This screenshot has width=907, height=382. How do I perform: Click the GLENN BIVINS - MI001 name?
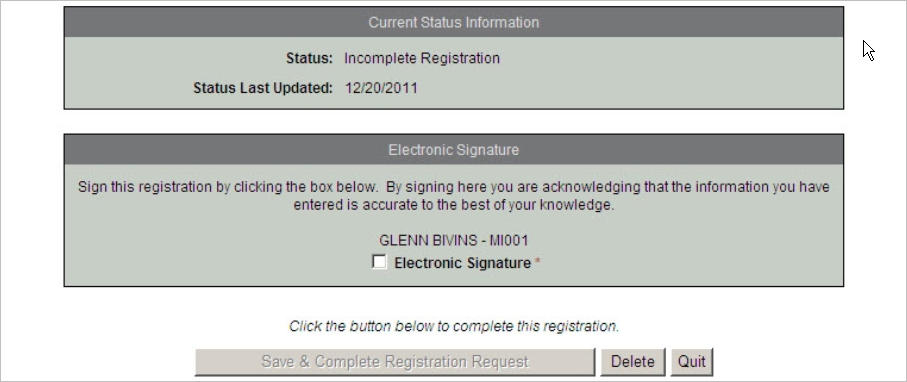pyautogui.click(x=454, y=240)
